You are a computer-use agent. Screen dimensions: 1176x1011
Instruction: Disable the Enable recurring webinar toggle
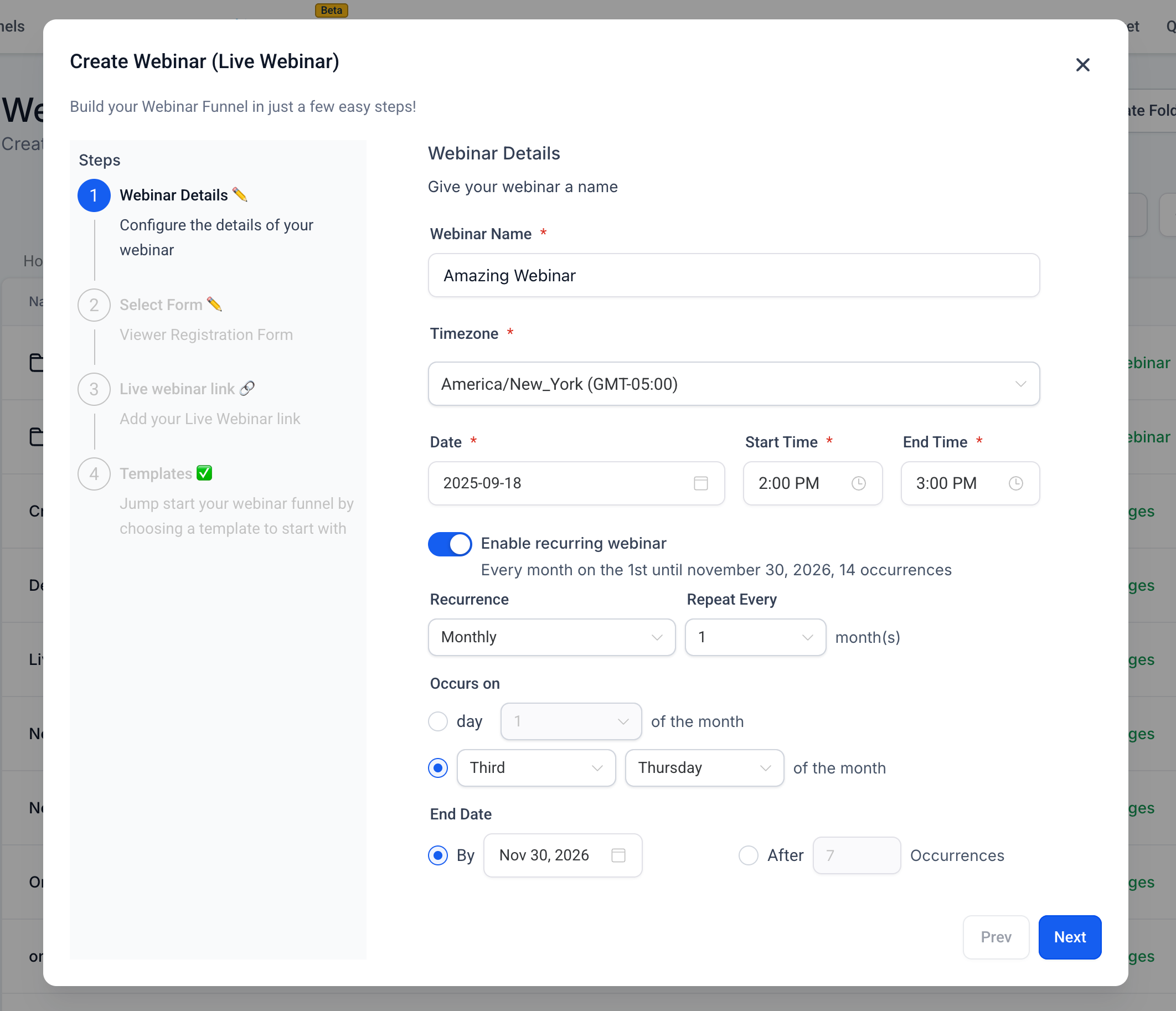tap(450, 544)
